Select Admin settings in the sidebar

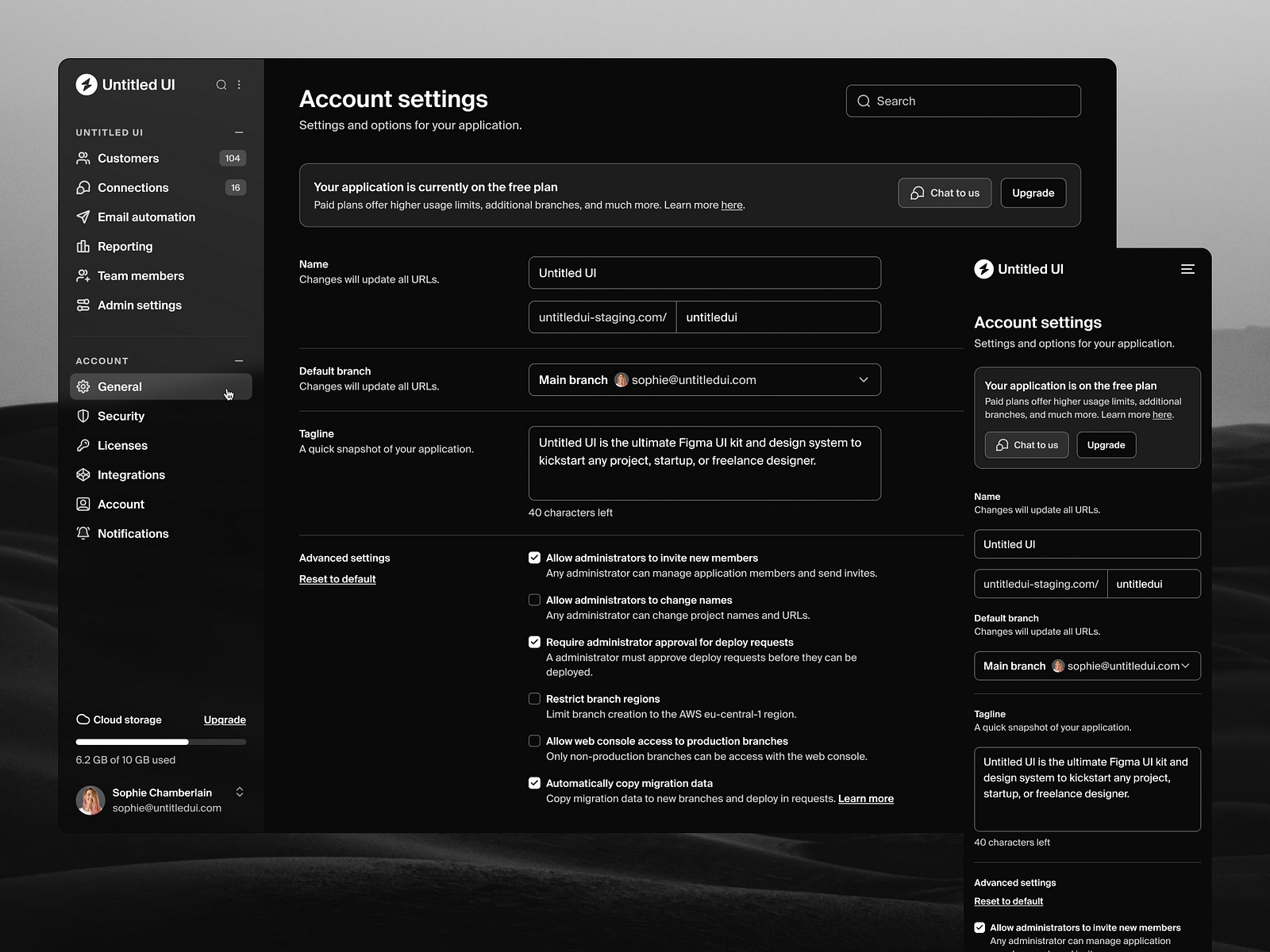(139, 305)
